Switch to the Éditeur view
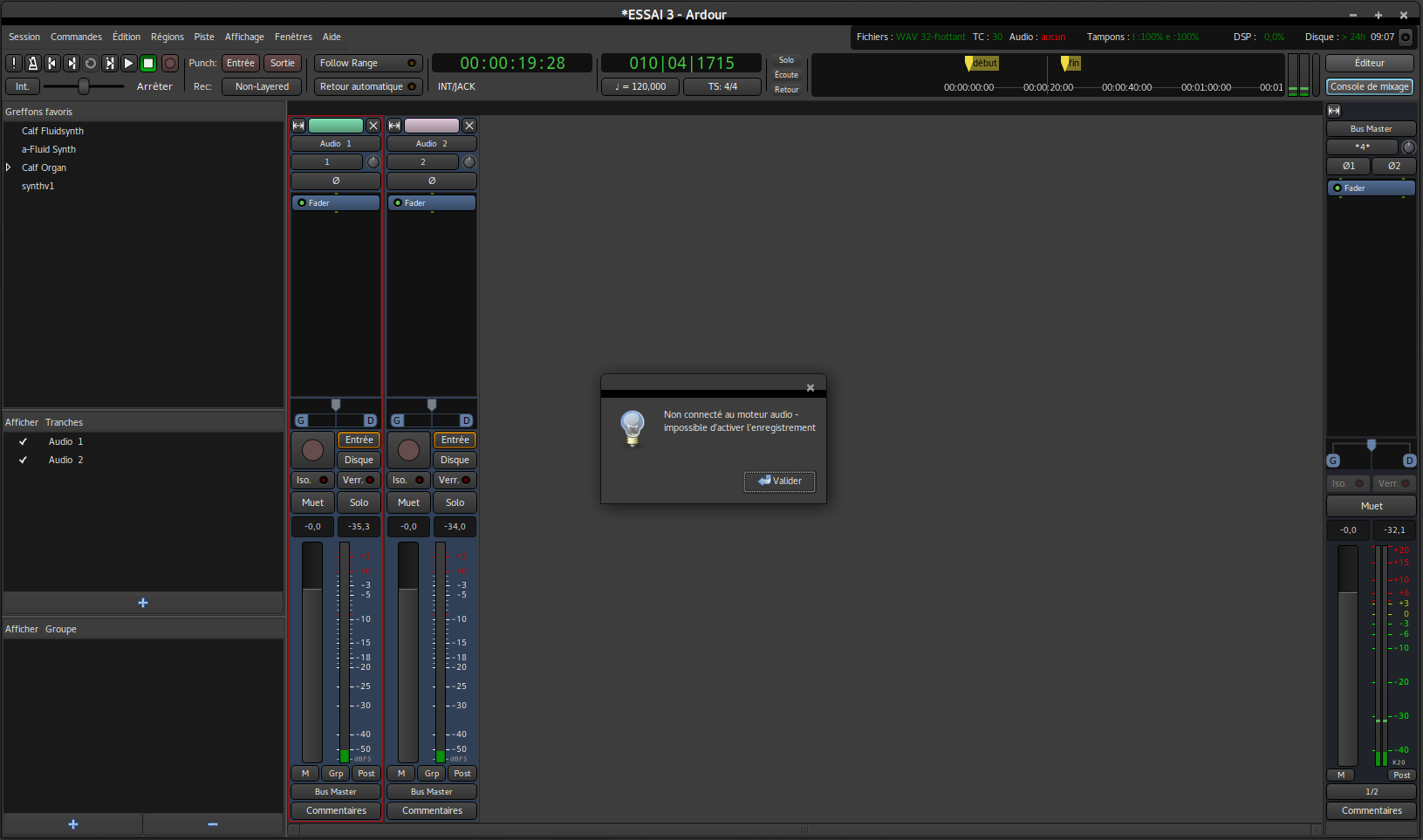Image resolution: width=1423 pixels, height=840 pixels. pos(1370,64)
